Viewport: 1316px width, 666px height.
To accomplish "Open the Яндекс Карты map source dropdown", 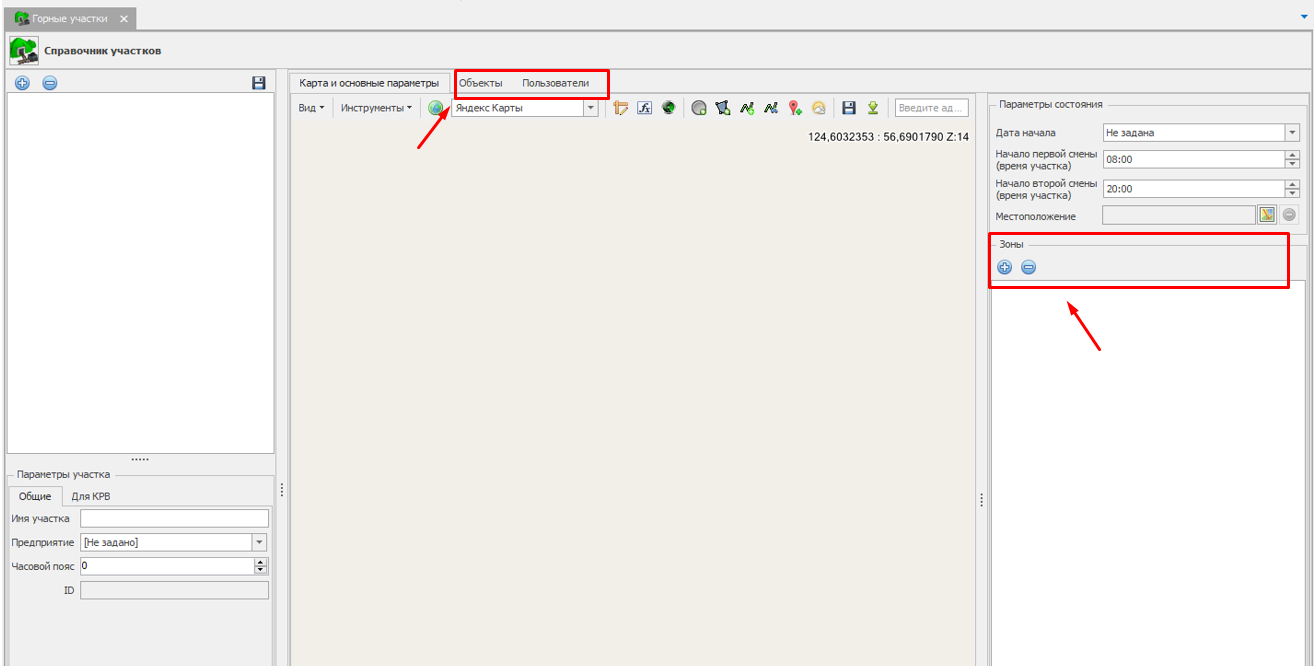I will [x=590, y=108].
